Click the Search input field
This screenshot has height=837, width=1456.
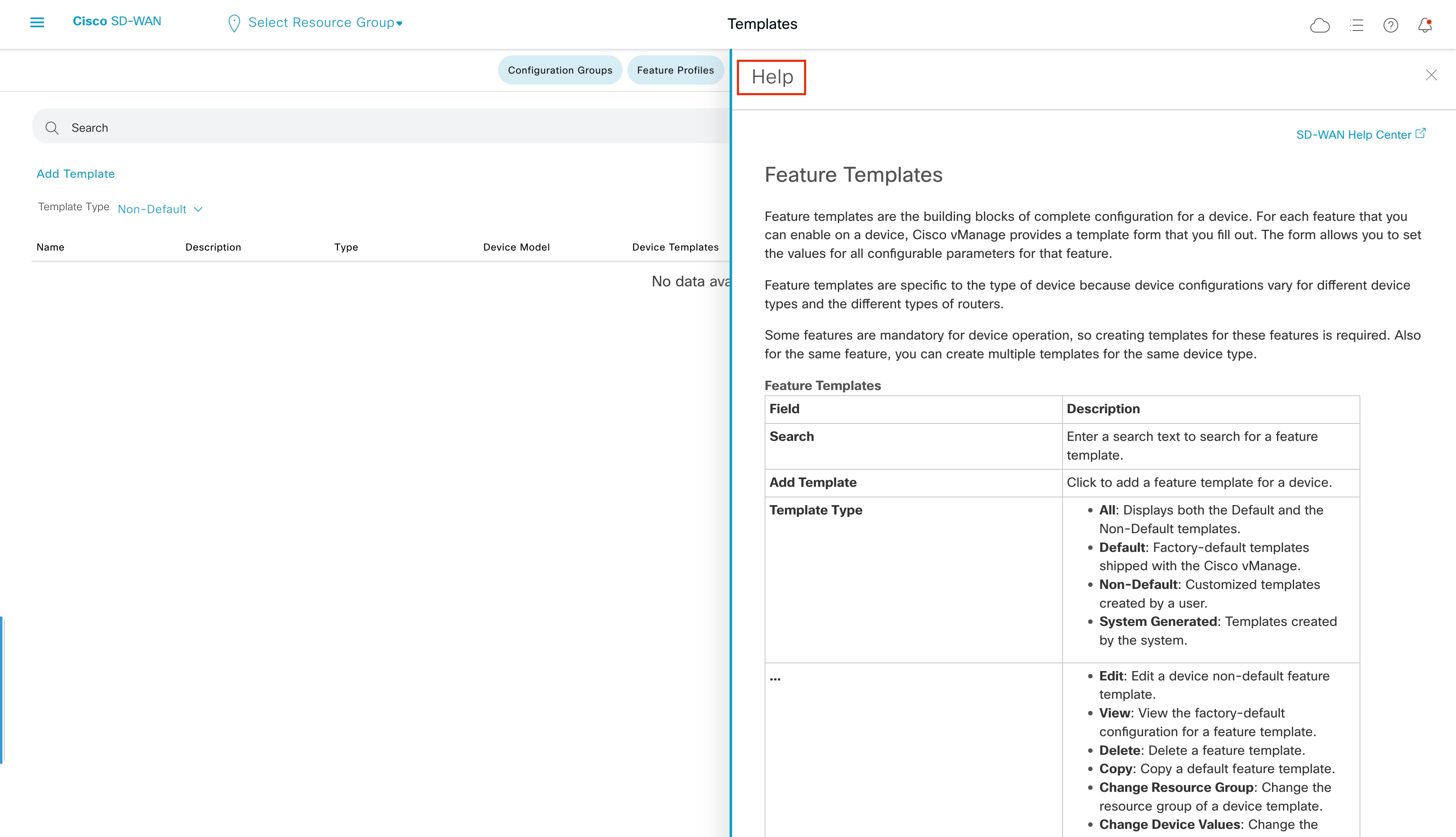click(230, 127)
